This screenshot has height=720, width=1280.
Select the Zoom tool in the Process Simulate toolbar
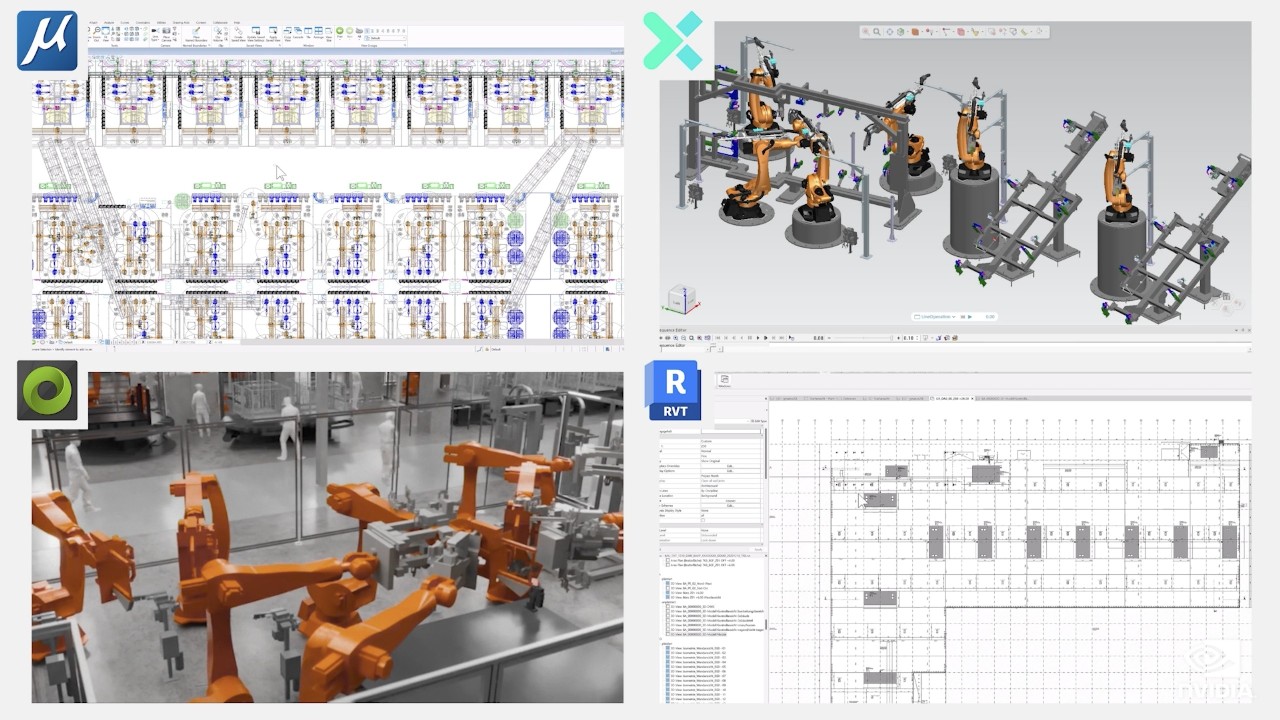(877, 30)
